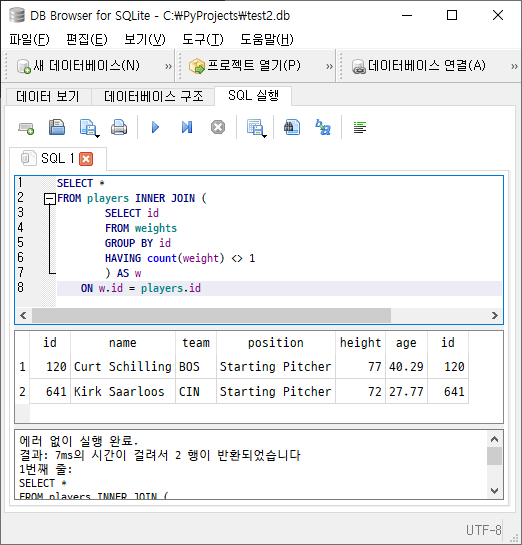Open the 편집(E) menu
522x545 pixels.
[x=87, y=39]
